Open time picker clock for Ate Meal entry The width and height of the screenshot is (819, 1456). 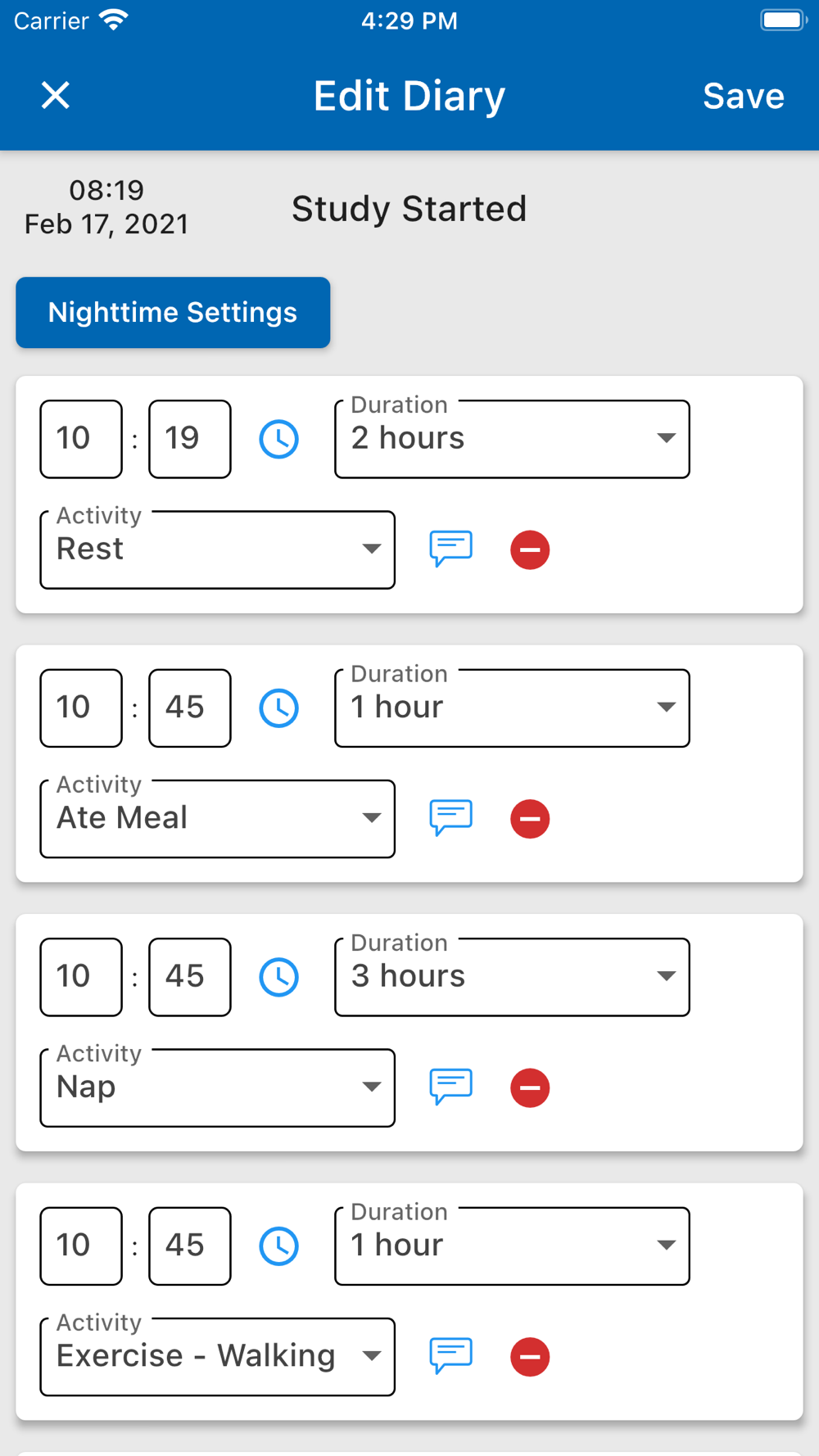[x=279, y=708]
